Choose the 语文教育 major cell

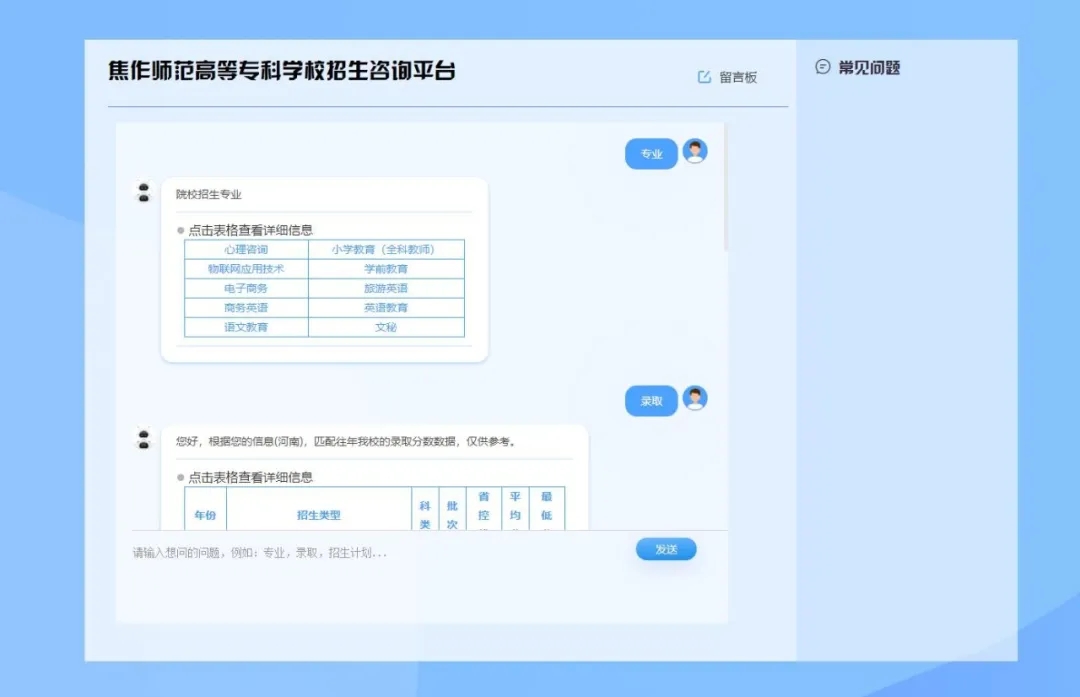[247, 326]
